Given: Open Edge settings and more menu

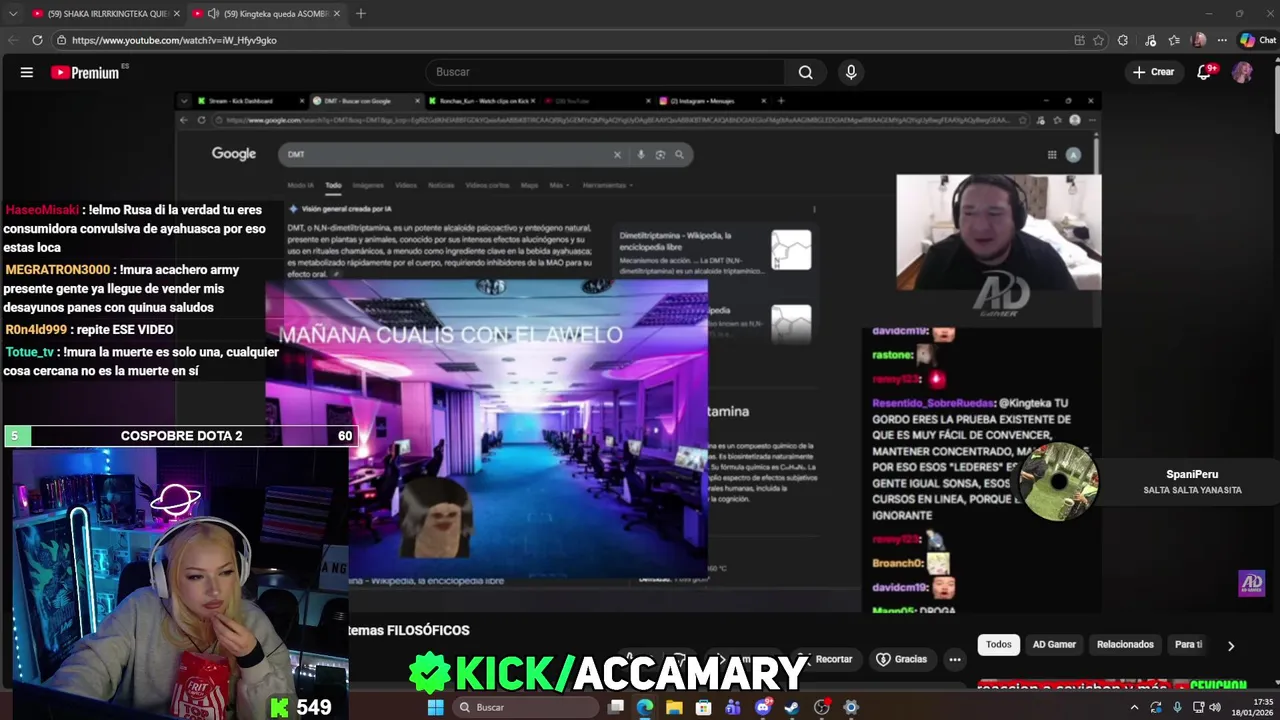Looking at the screenshot, I should coord(1222,40).
